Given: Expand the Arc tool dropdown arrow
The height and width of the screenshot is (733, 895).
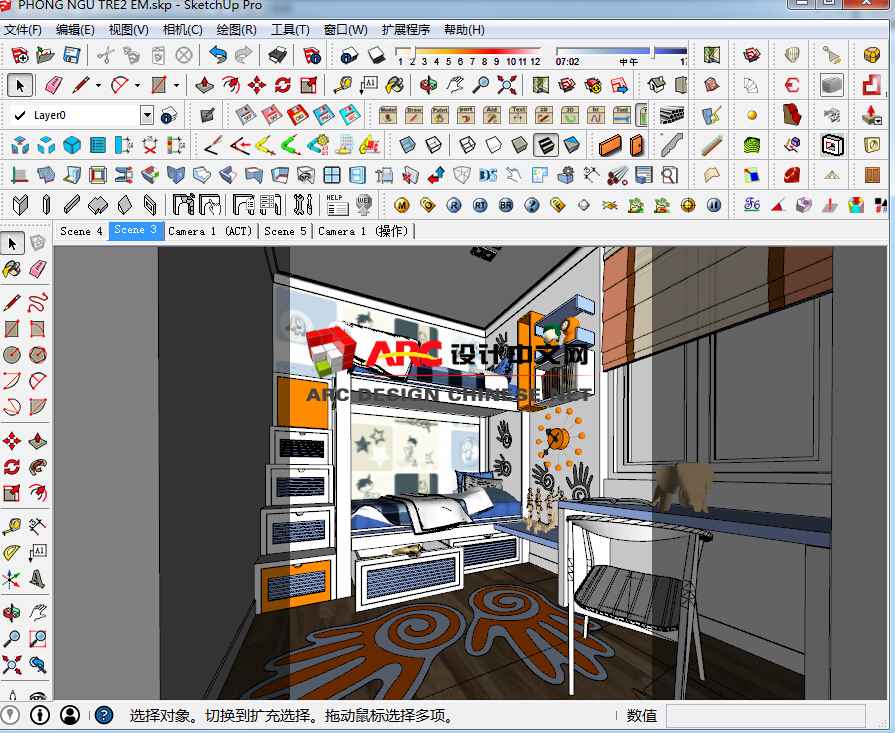Looking at the screenshot, I should [x=138, y=86].
